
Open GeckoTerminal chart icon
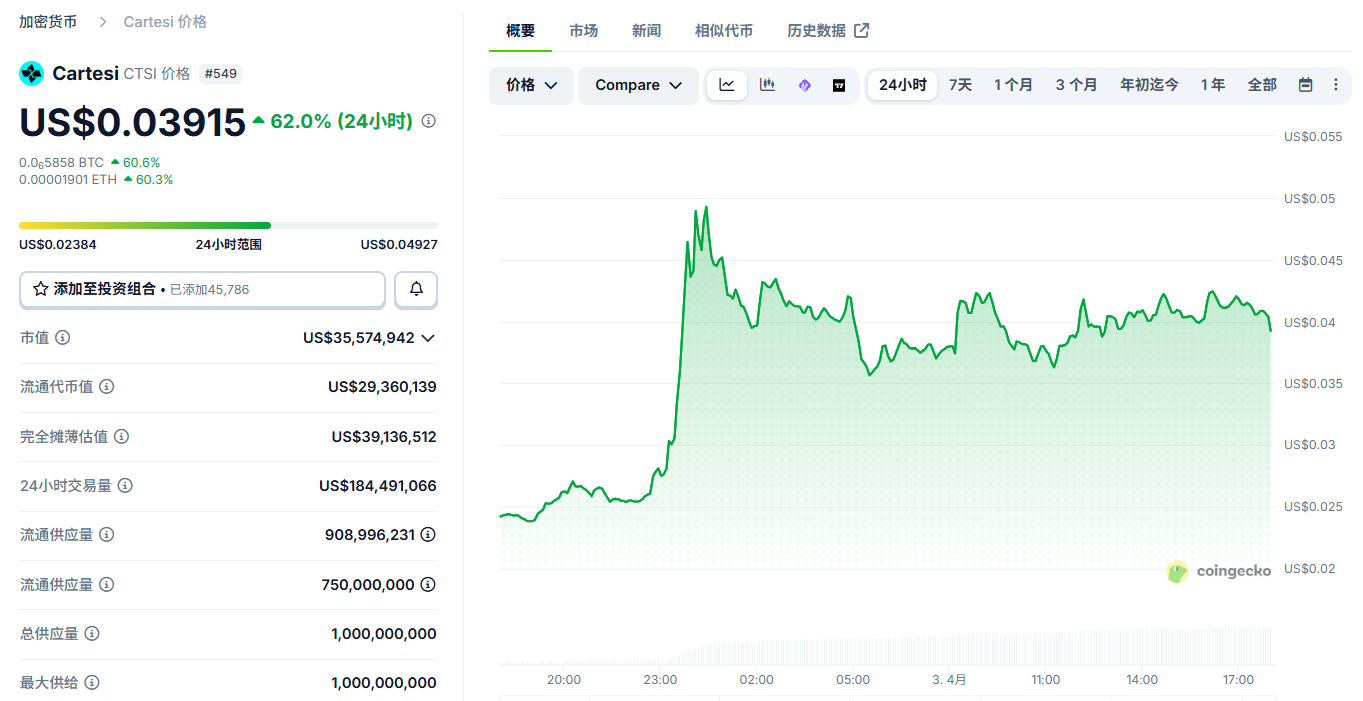pos(804,85)
